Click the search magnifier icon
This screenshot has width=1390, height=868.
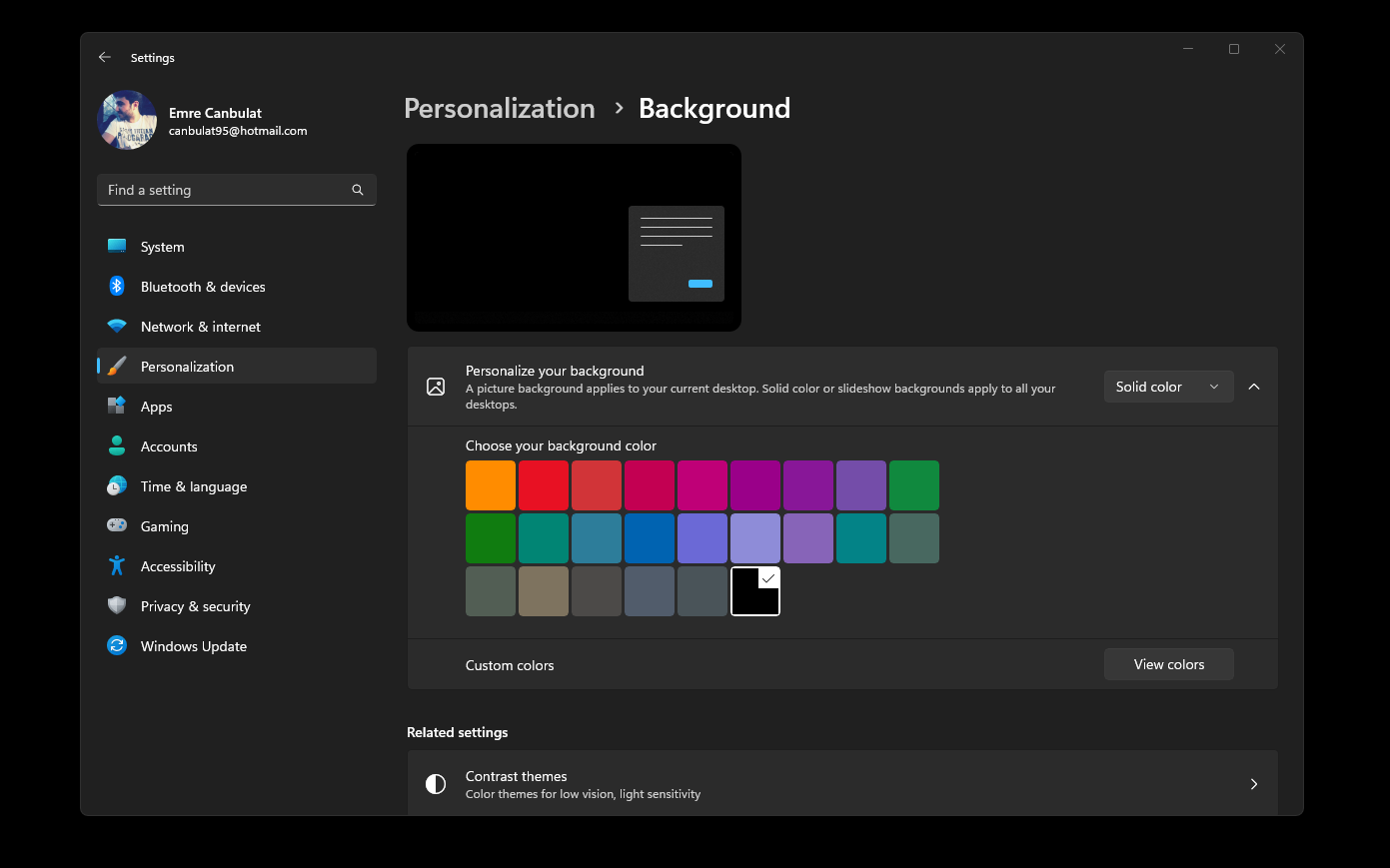pyautogui.click(x=358, y=190)
